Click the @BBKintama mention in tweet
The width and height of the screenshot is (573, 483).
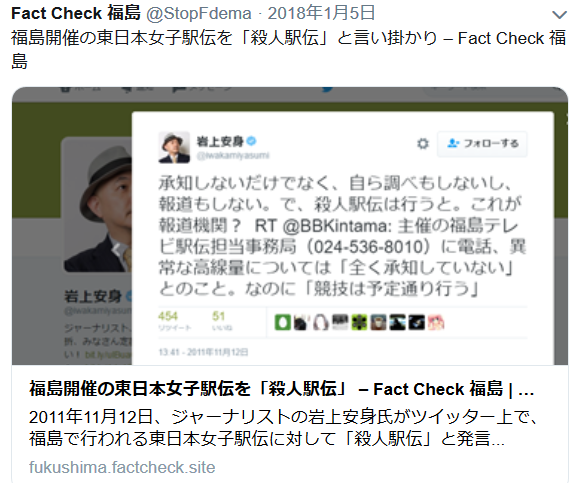click(335, 226)
